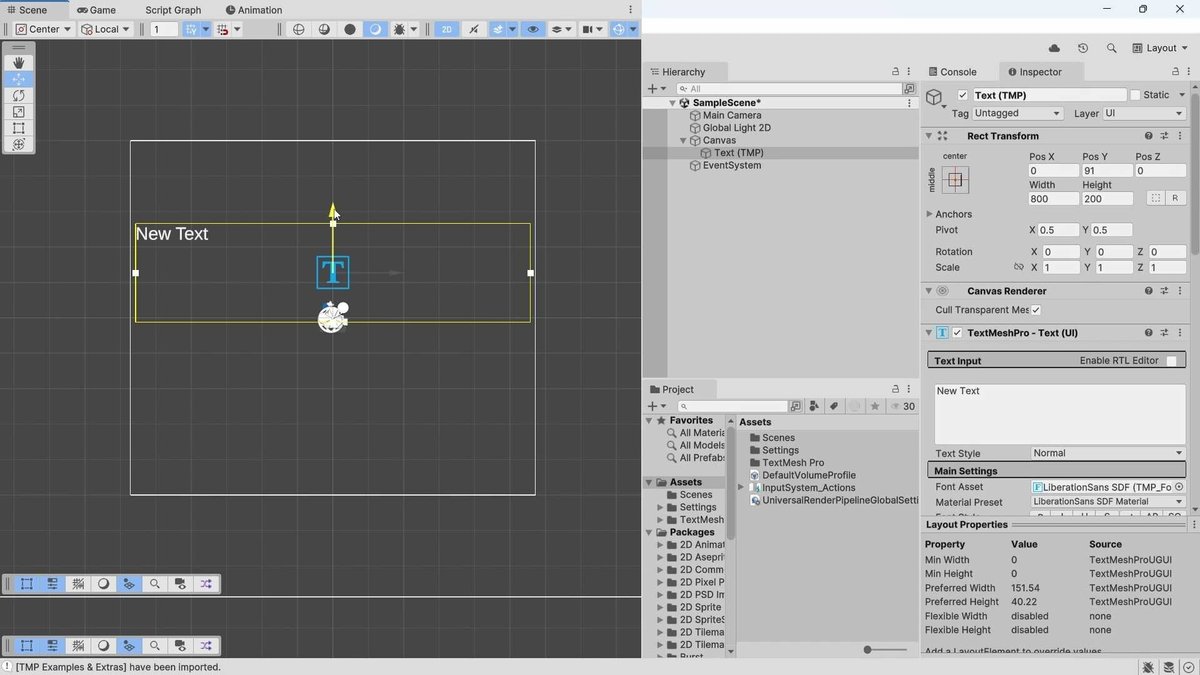The width and height of the screenshot is (1200, 675).
Task: Open the Layer UI dropdown
Action: [x=1144, y=113]
